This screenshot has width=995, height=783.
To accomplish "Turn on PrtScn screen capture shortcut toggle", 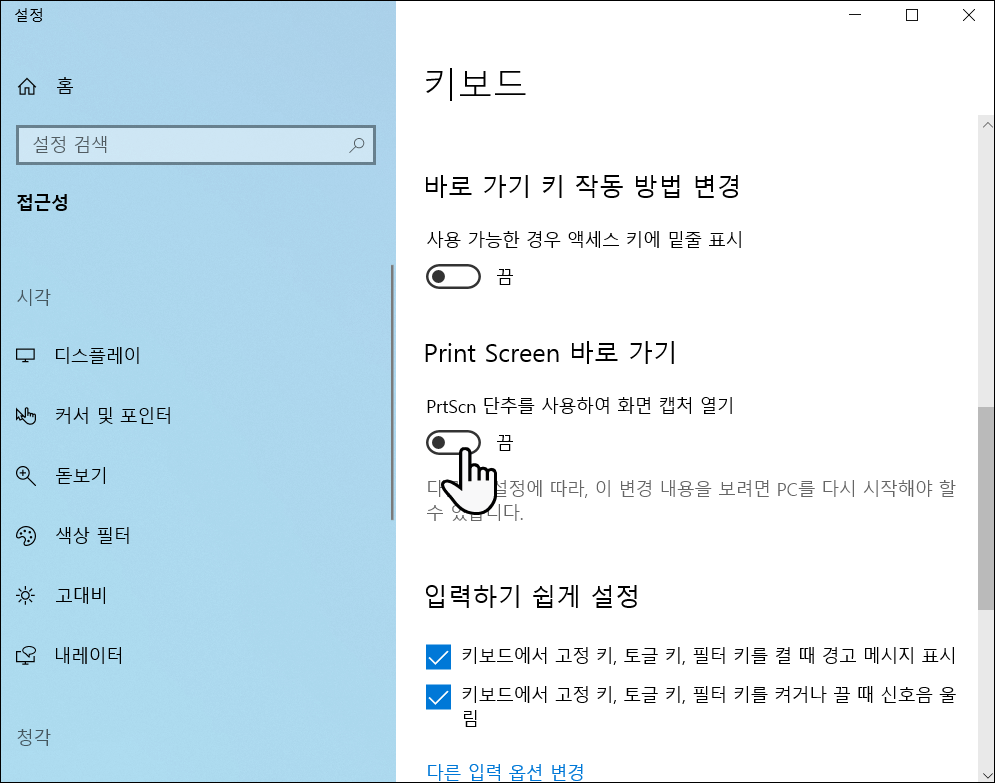I will pos(453,442).
